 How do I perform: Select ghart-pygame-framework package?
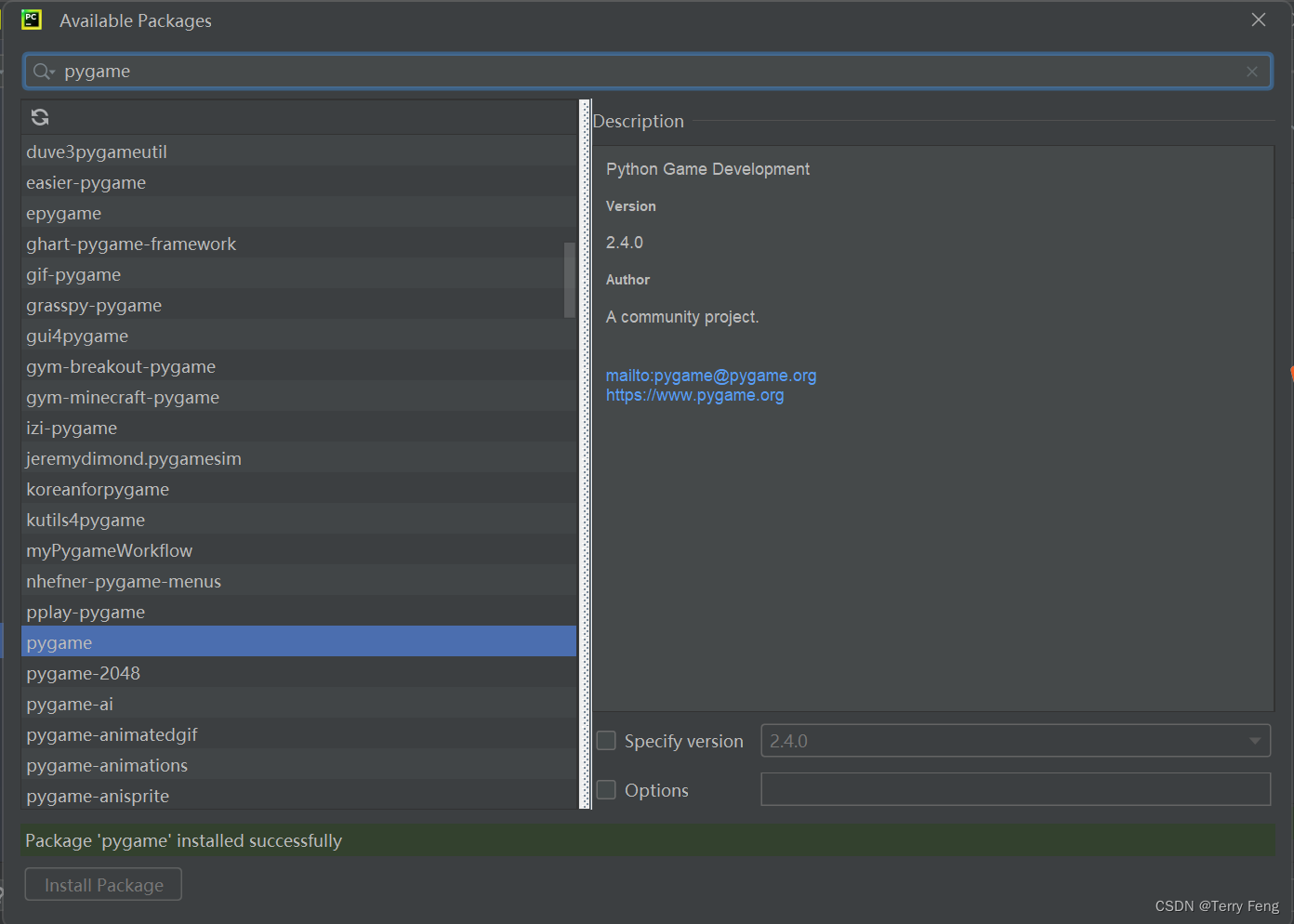pos(298,244)
